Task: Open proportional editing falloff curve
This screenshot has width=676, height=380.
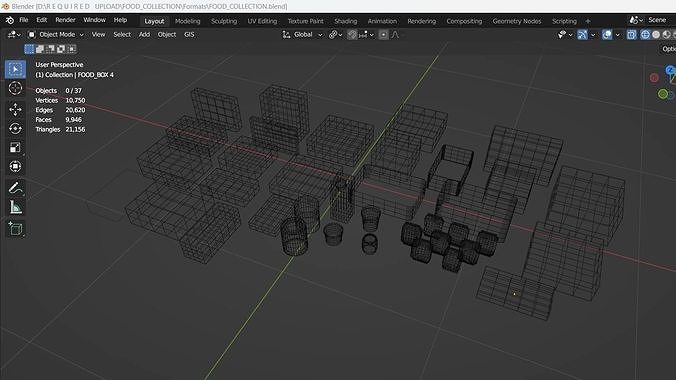Action: coord(395,35)
